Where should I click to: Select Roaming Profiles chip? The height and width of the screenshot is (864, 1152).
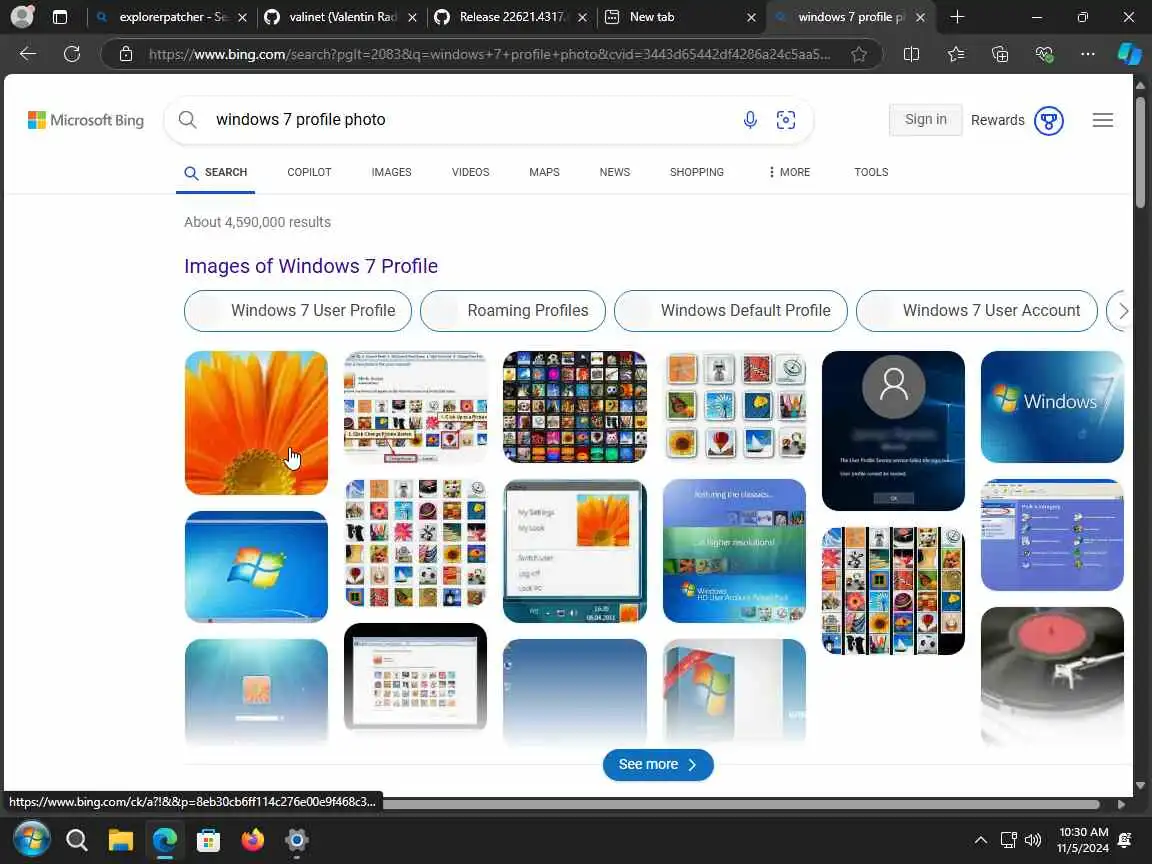click(x=513, y=311)
